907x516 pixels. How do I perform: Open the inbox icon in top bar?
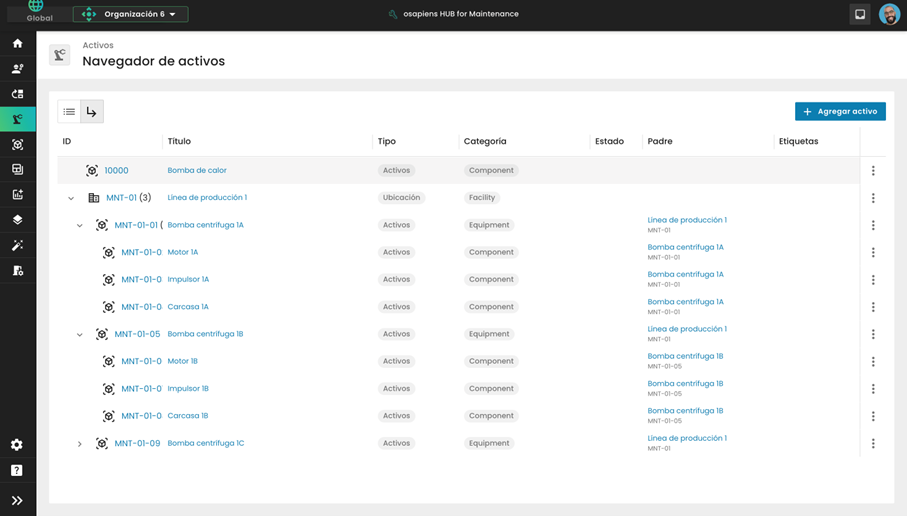(x=860, y=14)
